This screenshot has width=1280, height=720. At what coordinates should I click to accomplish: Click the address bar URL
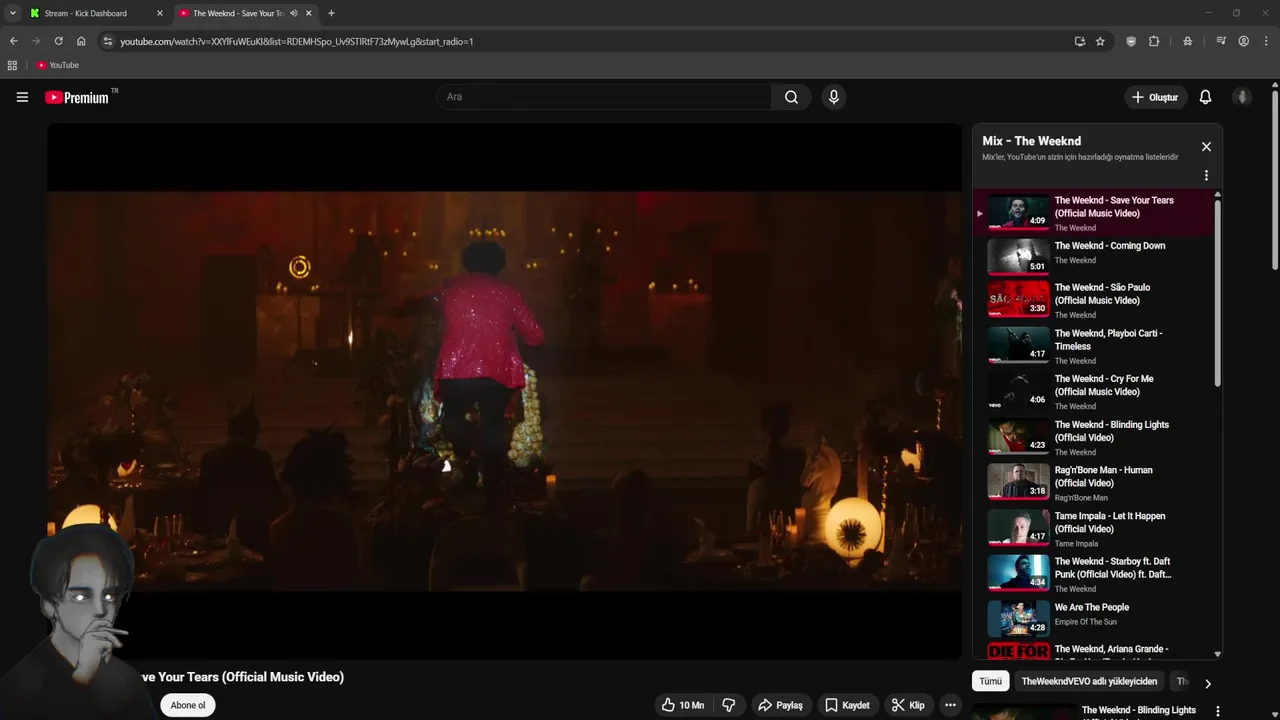point(296,41)
